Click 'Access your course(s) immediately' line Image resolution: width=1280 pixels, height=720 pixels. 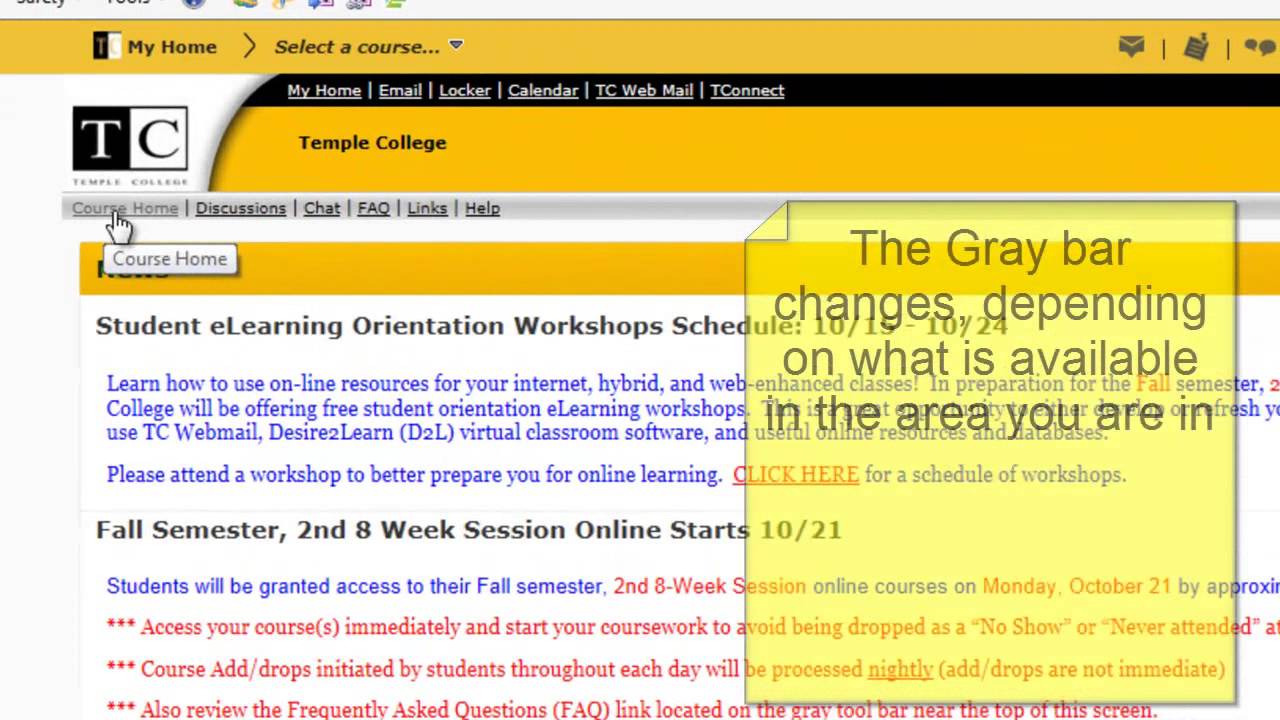pos(693,628)
